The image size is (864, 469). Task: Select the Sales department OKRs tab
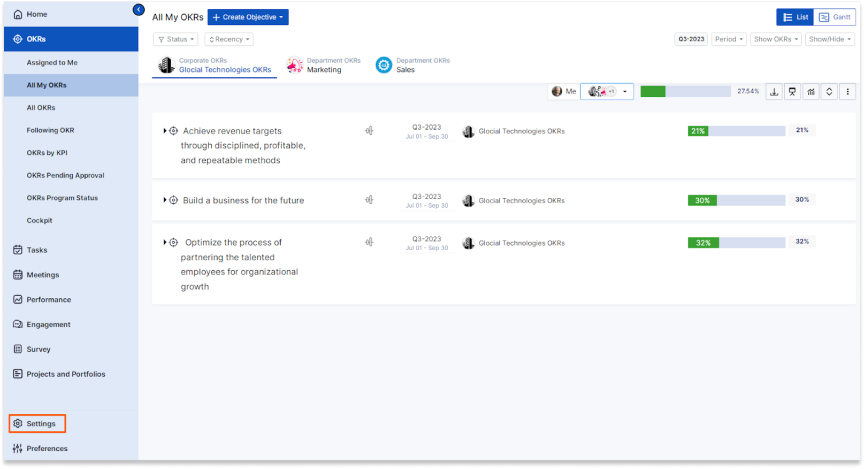413,66
